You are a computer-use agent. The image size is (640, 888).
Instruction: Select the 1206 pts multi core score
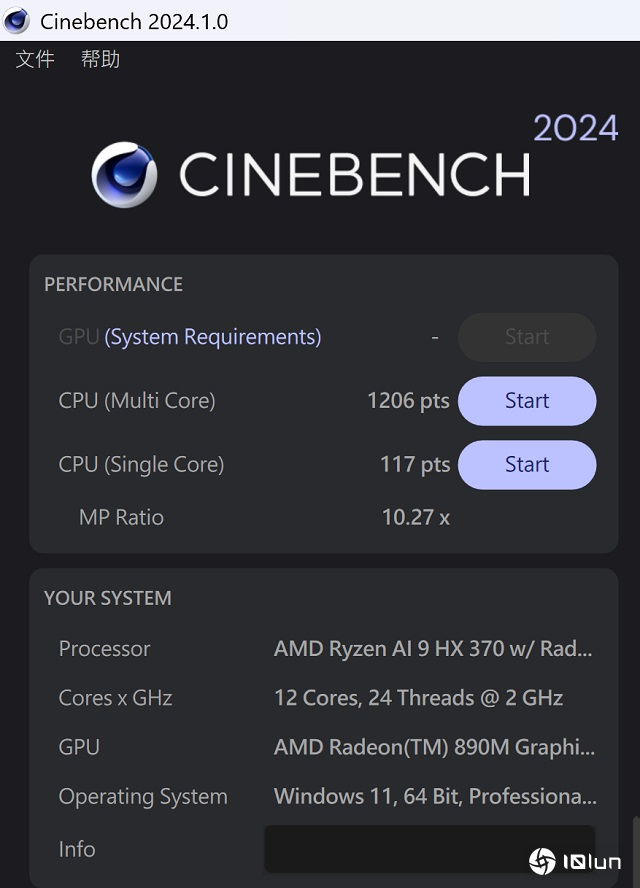click(x=408, y=401)
